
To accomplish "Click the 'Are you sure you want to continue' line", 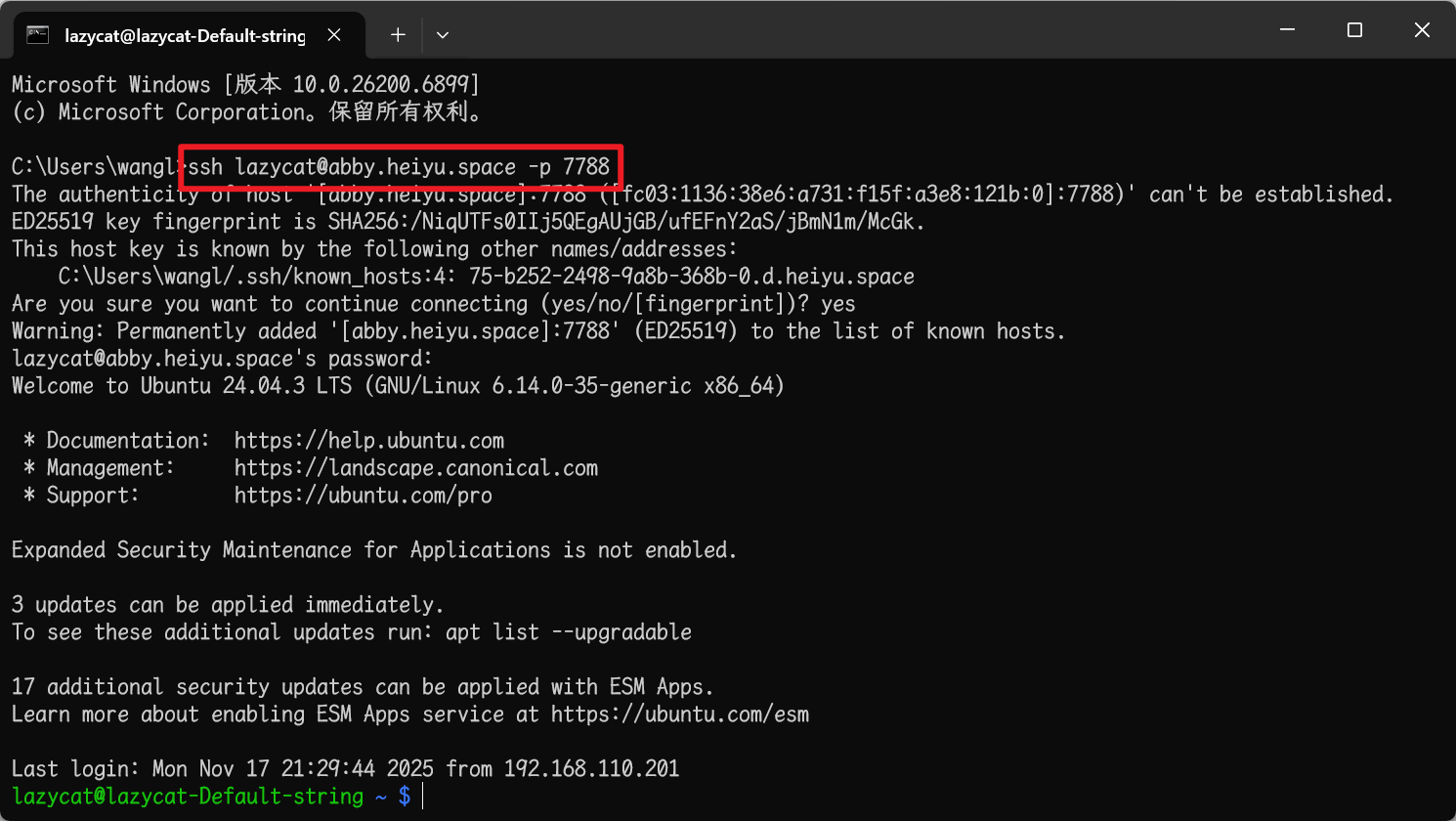I will (434, 304).
